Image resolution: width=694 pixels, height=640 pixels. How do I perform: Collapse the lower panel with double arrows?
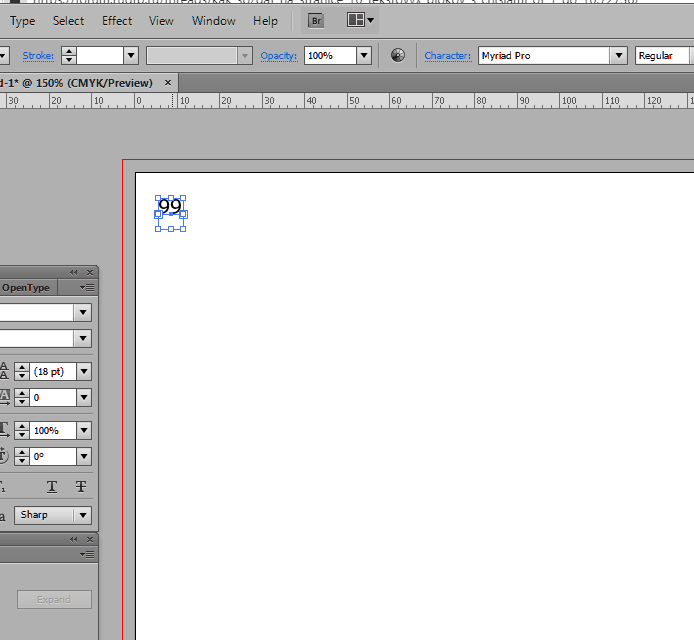coord(73,540)
